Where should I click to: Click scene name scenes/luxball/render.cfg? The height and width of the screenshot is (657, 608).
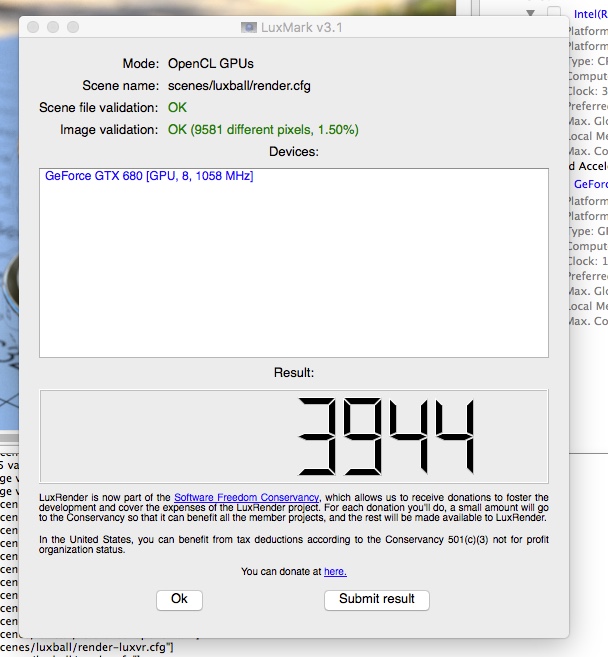239,86
